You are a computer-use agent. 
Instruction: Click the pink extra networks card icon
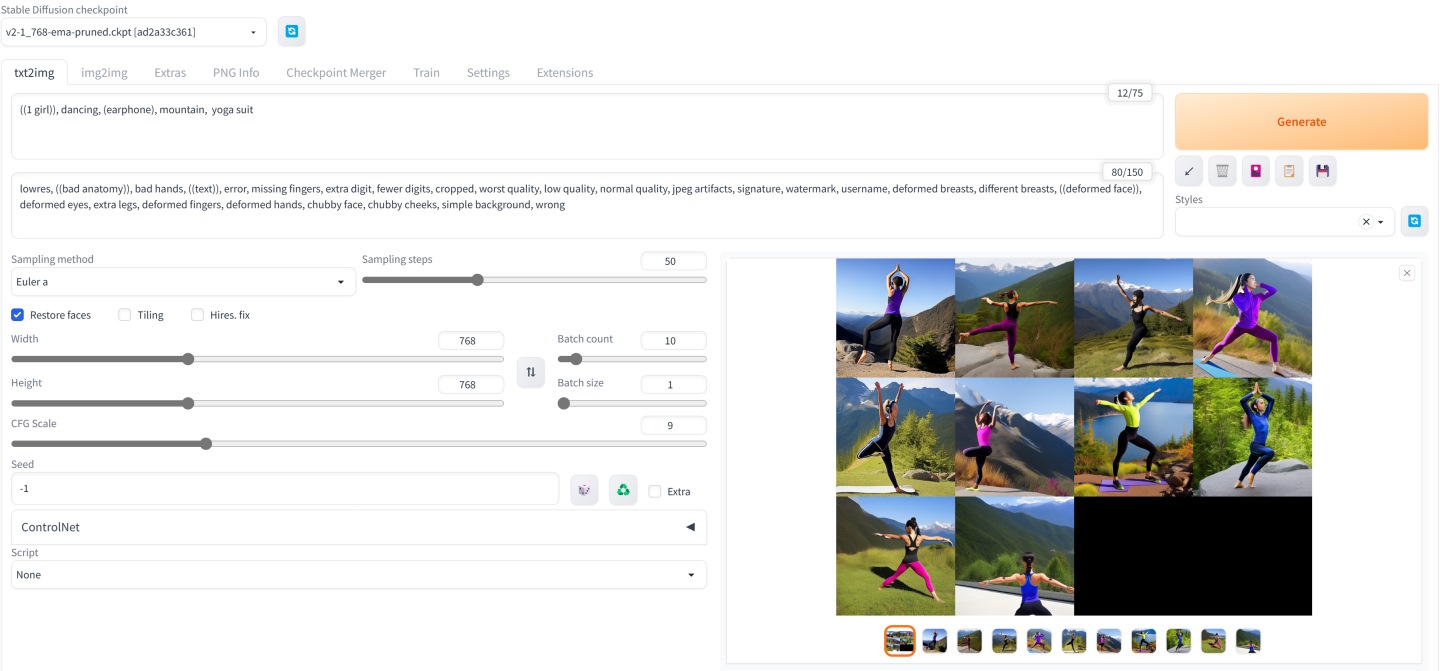[x=1256, y=171]
